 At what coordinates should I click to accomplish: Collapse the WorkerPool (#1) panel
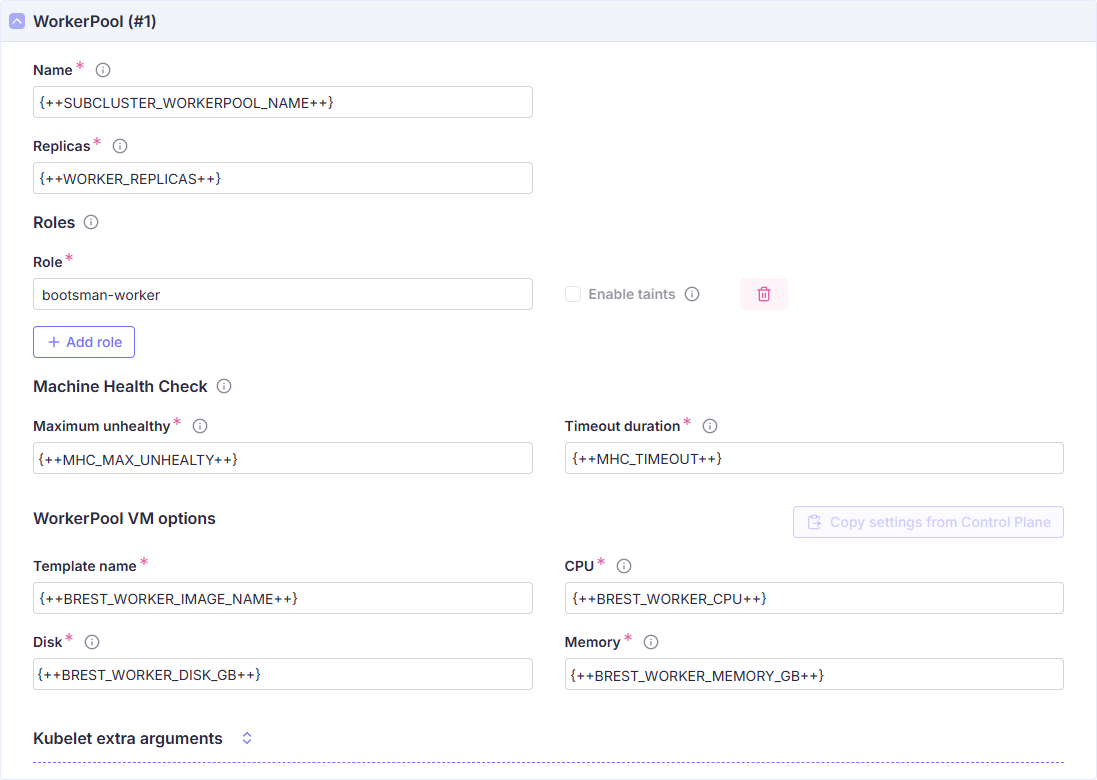[x=16, y=20]
